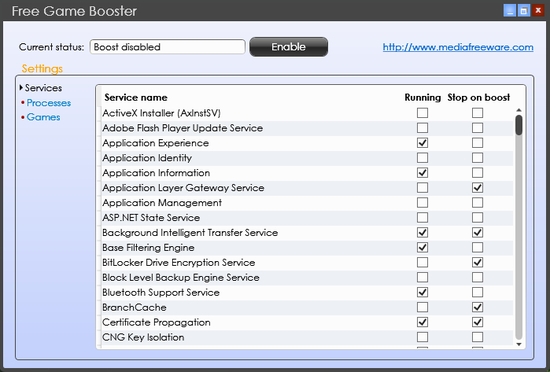The image size is (550, 372).
Task: Check Stop on boost for Application Management
Action: pyautogui.click(x=477, y=203)
